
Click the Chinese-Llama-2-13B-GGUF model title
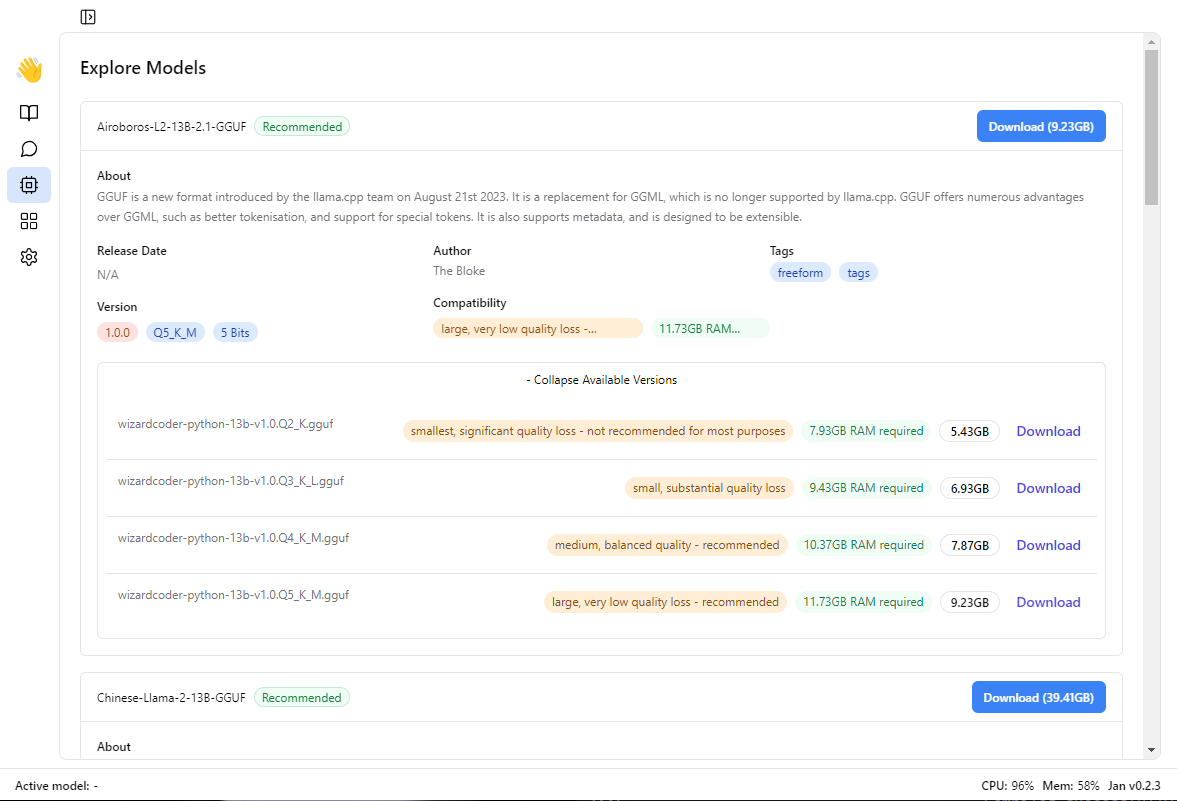(171, 698)
